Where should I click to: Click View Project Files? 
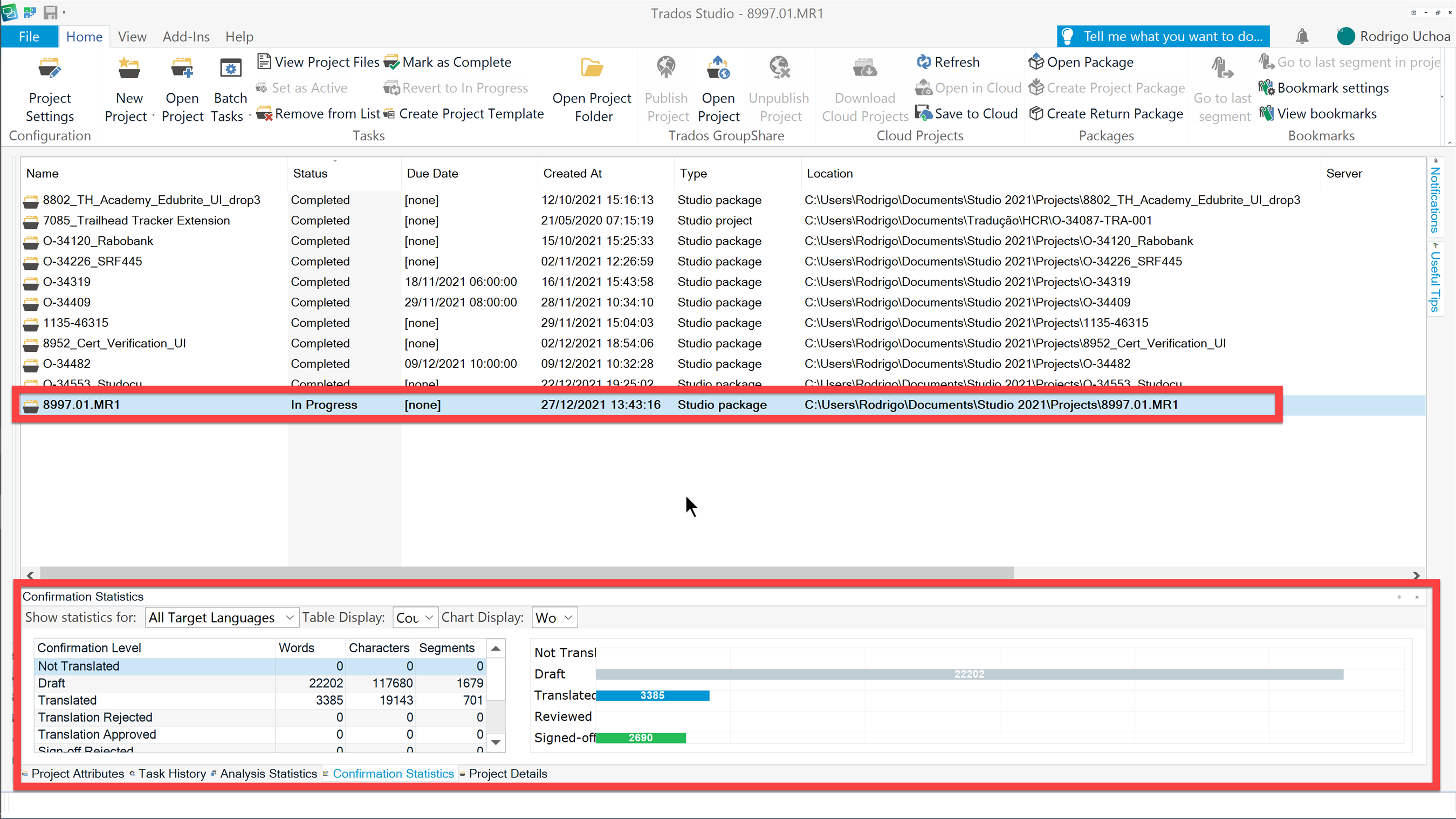pyautogui.click(x=318, y=62)
